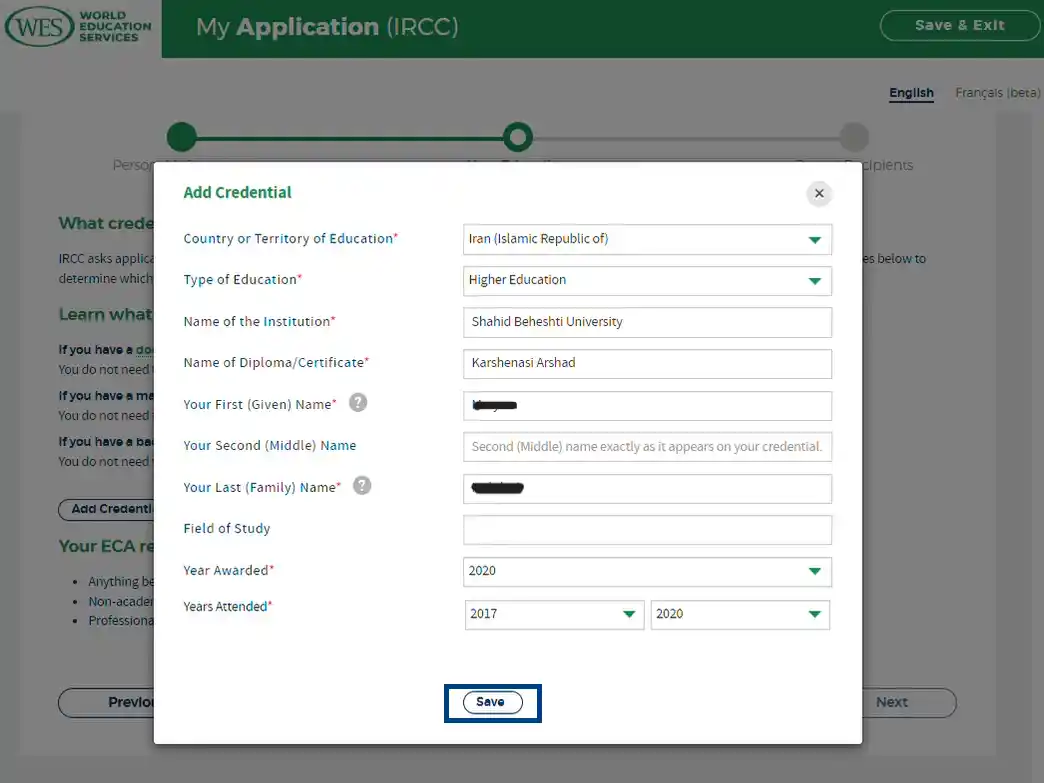Click last grey progress step circle
This screenshot has width=1044, height=783.
point(854,137)
